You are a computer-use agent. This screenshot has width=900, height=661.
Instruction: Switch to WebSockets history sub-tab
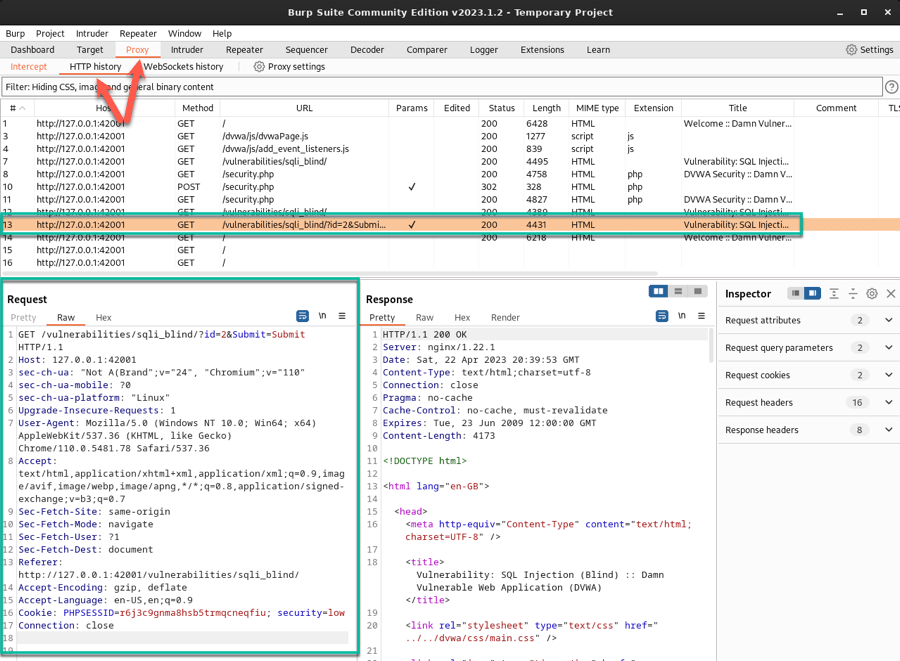[x=183, y=67]
